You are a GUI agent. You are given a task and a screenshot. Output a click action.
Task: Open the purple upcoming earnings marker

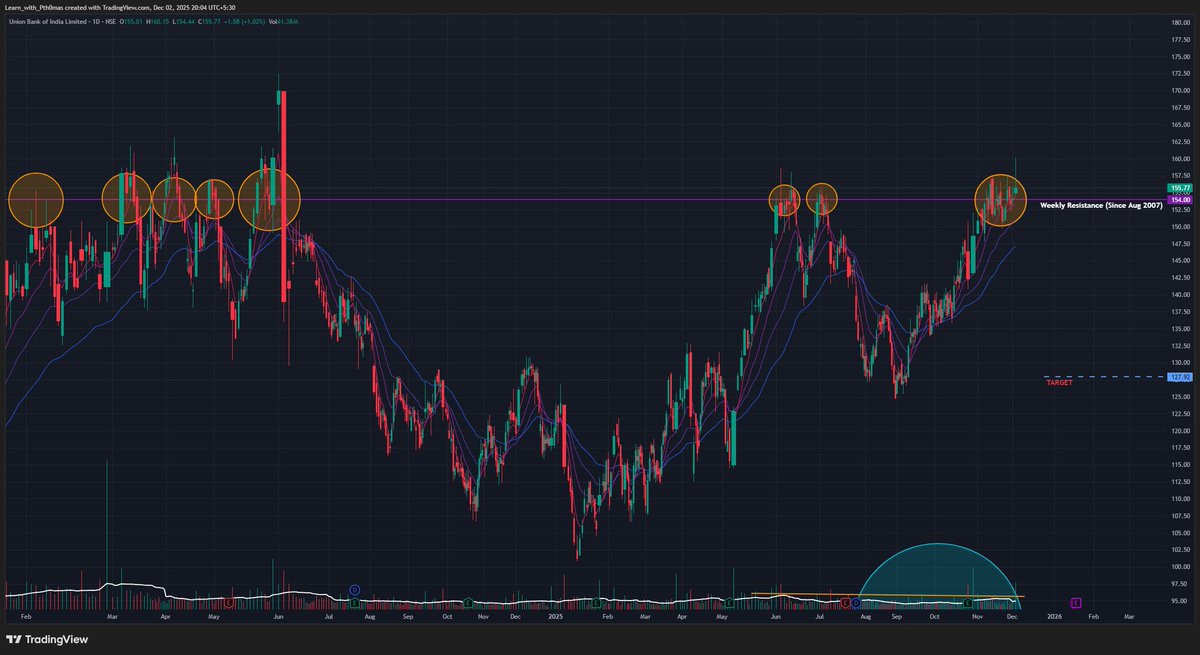tap(1076, 603)
